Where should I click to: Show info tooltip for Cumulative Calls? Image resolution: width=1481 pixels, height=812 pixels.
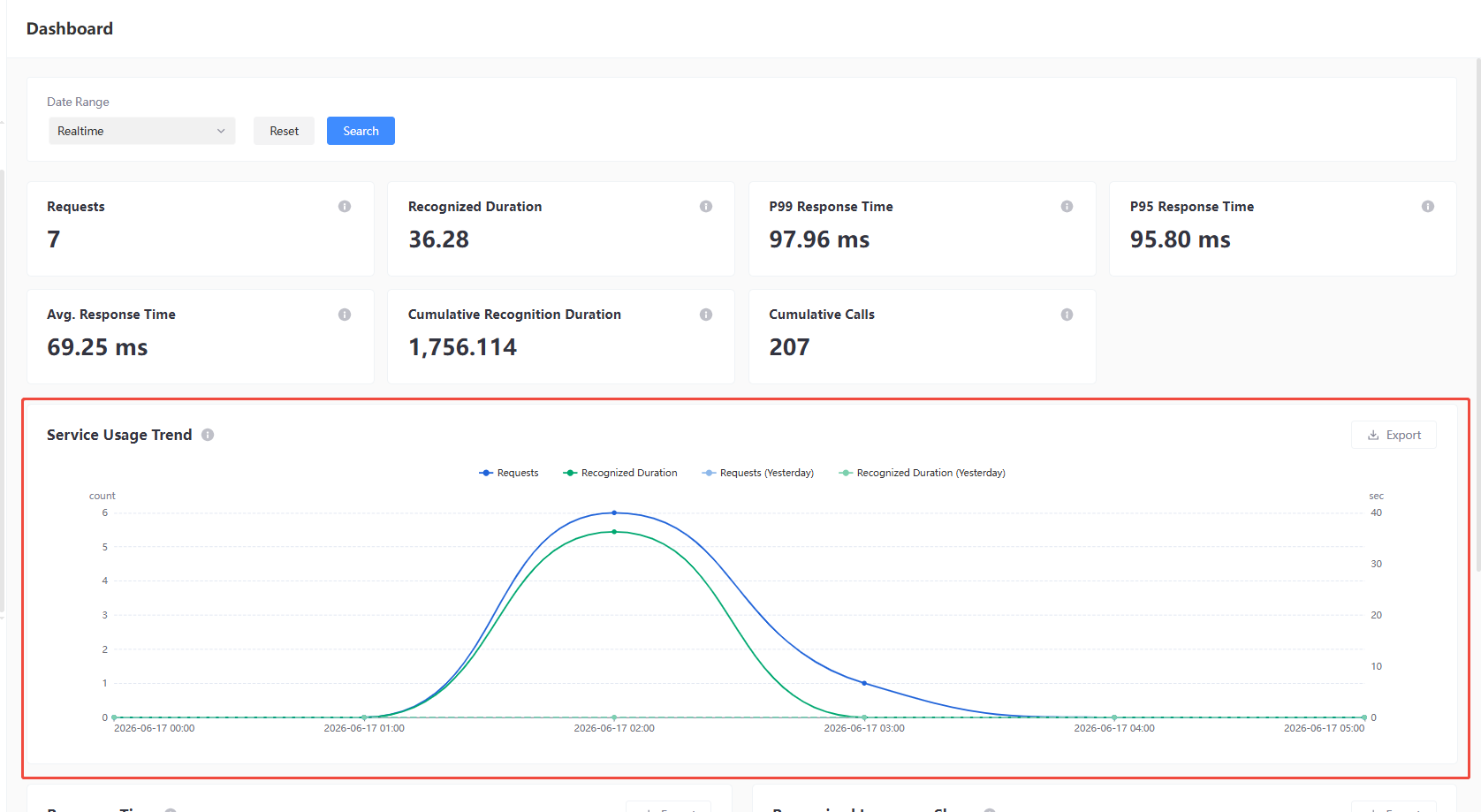point(1067,315)
